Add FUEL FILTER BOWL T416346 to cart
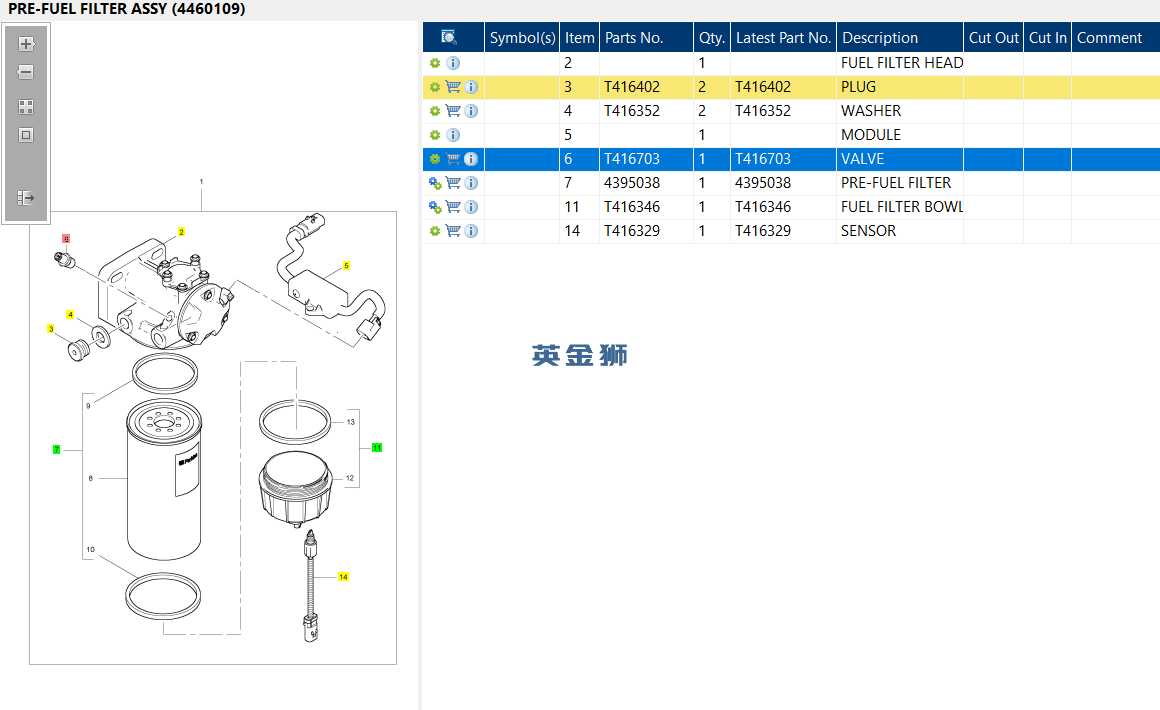The height and width of the screenshot is (710, 1160). click(x=453, y=207)
